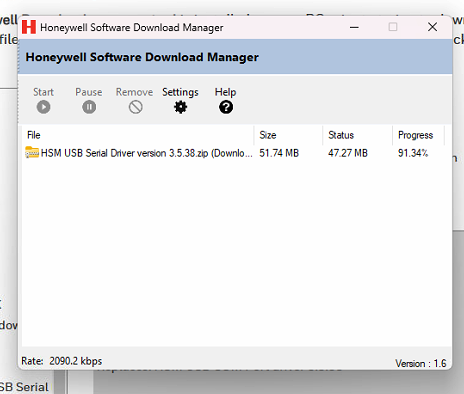Click the Settings label in toolbar

180,92
